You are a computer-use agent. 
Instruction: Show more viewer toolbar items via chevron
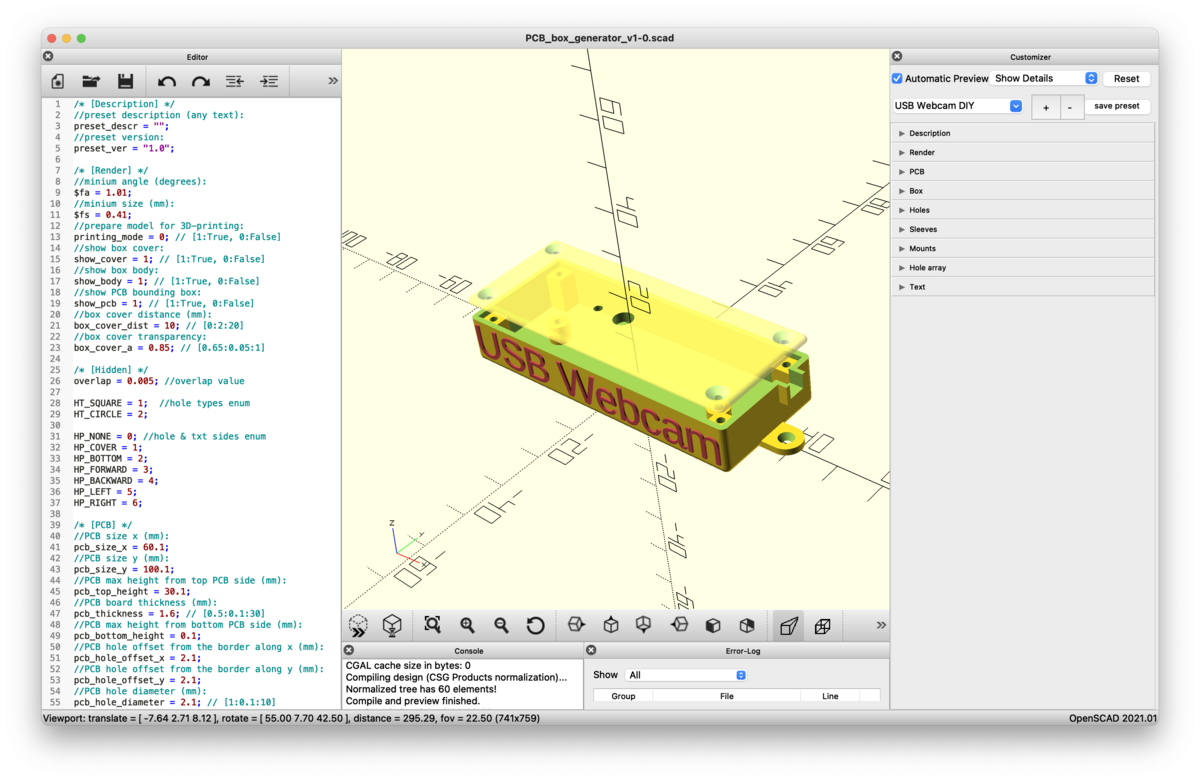pos(881,625)
